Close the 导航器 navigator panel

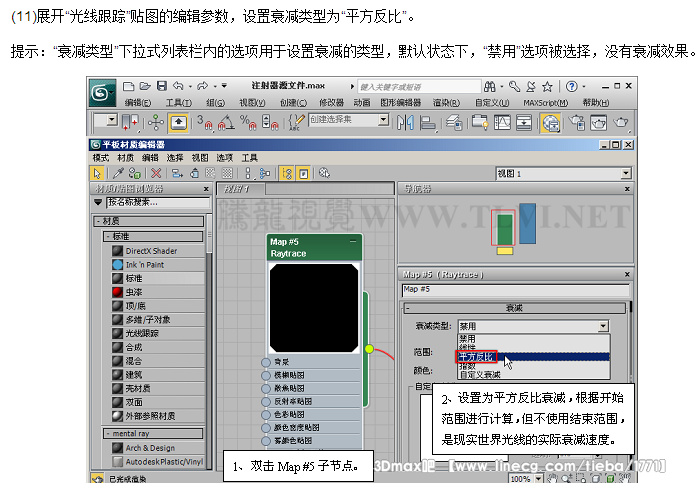pyautogui.click(x=627, y=189)
